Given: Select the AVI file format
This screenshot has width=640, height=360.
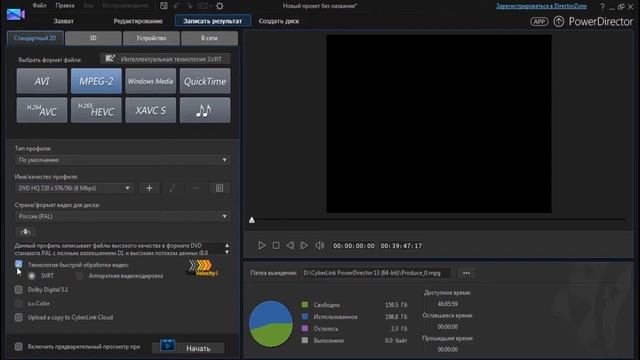Looking at the screenshot, I should pos(42,81).
